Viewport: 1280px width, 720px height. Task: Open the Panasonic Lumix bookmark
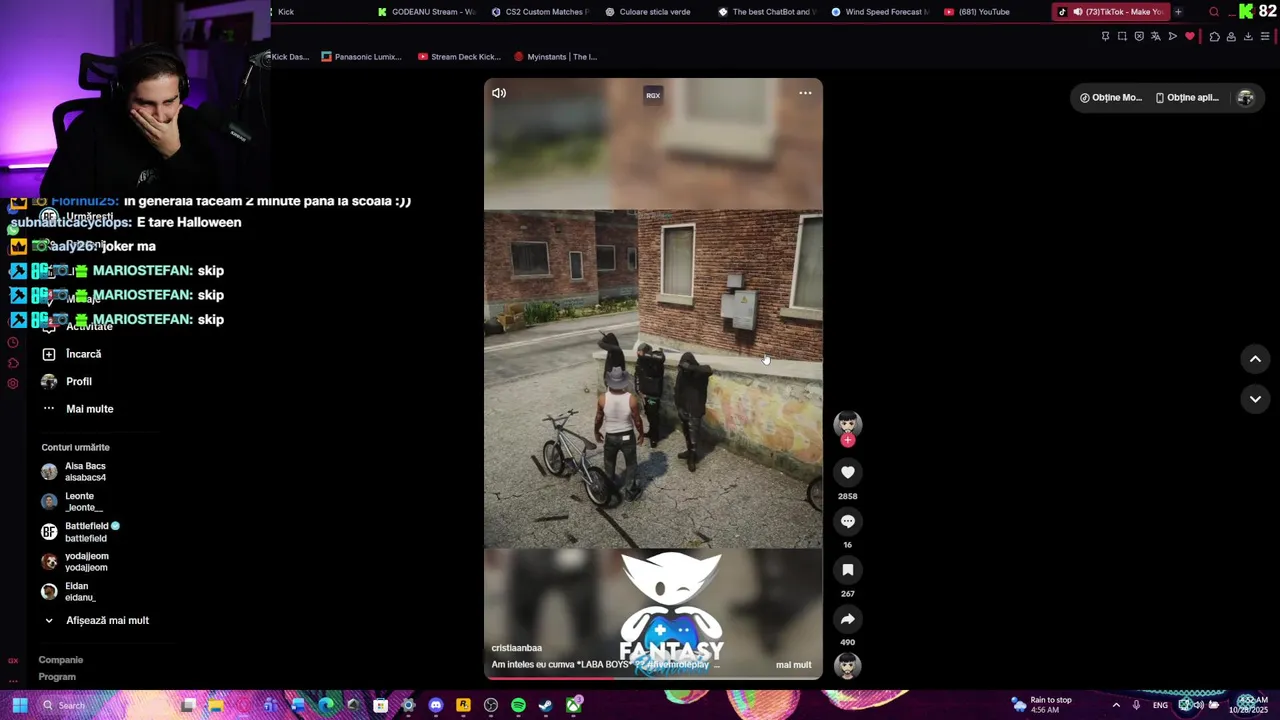[361, 57]
